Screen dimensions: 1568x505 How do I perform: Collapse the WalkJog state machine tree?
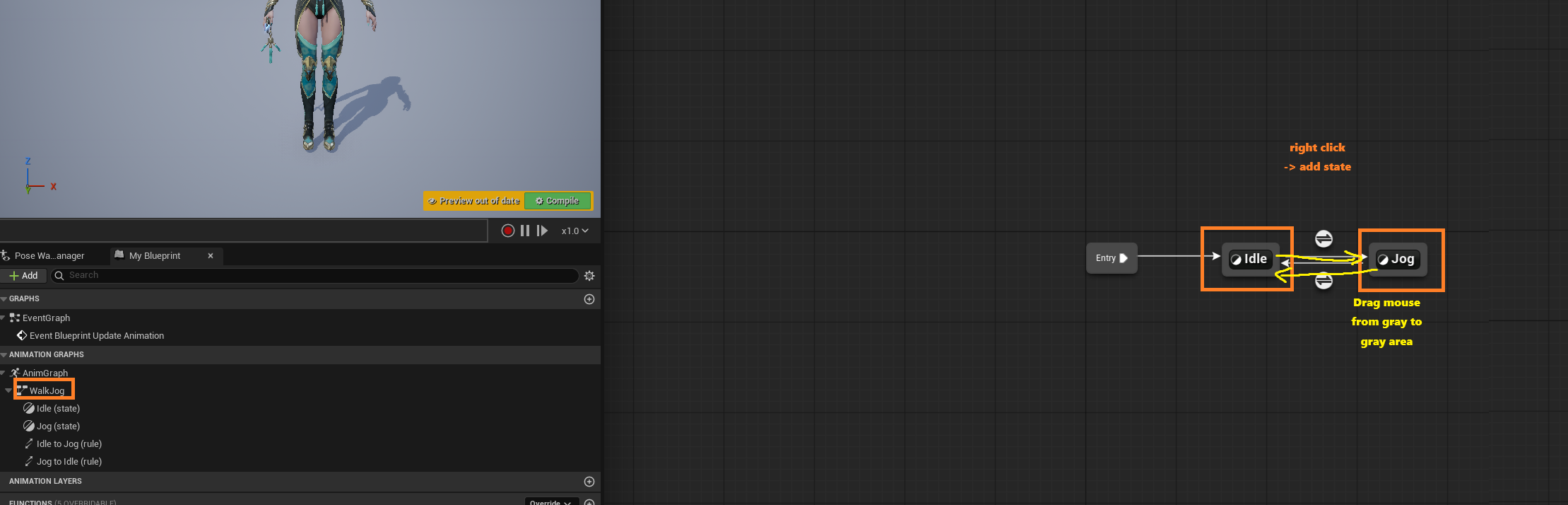click(8, 390)
